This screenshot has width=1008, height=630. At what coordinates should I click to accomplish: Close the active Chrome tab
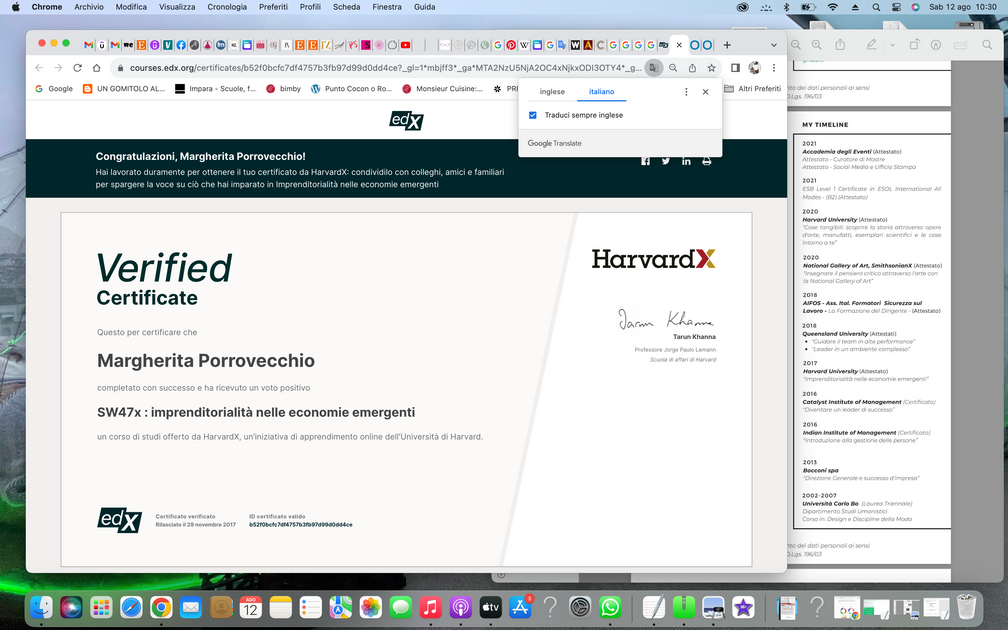(x=679, y=45)
